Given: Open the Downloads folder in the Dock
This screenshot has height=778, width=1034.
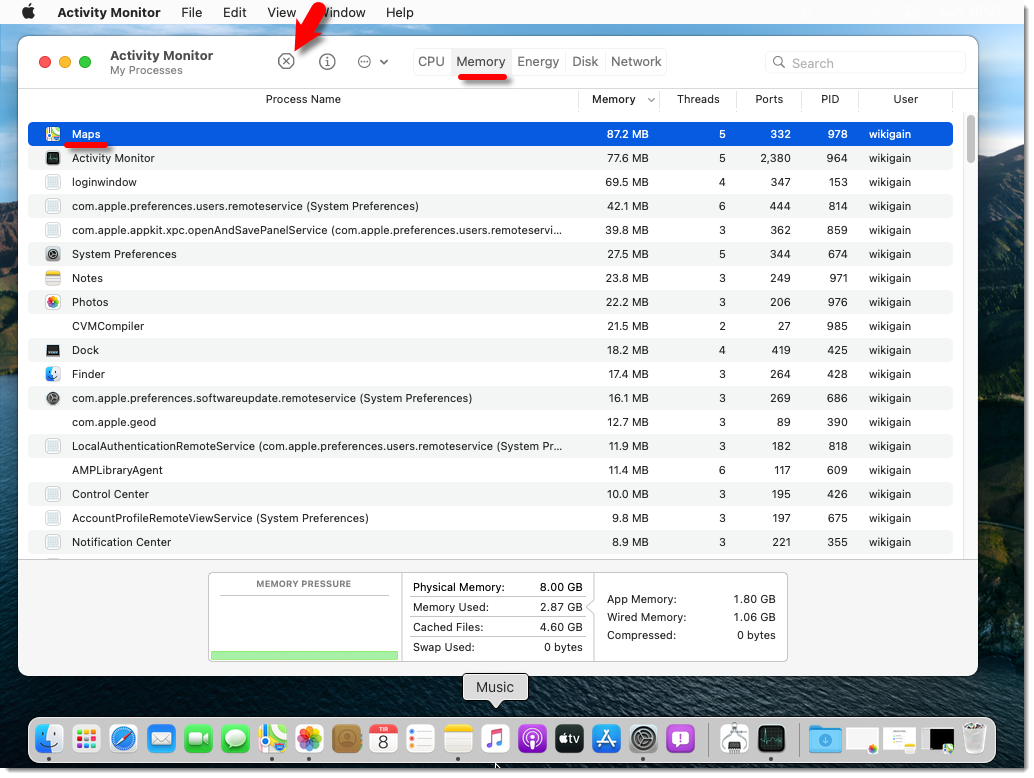Looking at the screenshot, I should coord(825,738).
